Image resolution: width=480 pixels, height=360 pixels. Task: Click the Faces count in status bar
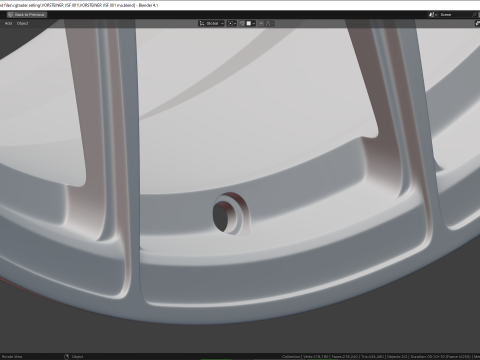coord(345,357)
